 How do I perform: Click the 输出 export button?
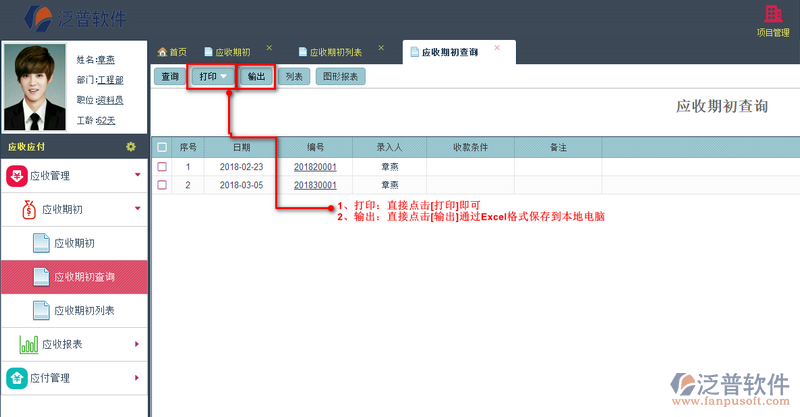point(257,76)
